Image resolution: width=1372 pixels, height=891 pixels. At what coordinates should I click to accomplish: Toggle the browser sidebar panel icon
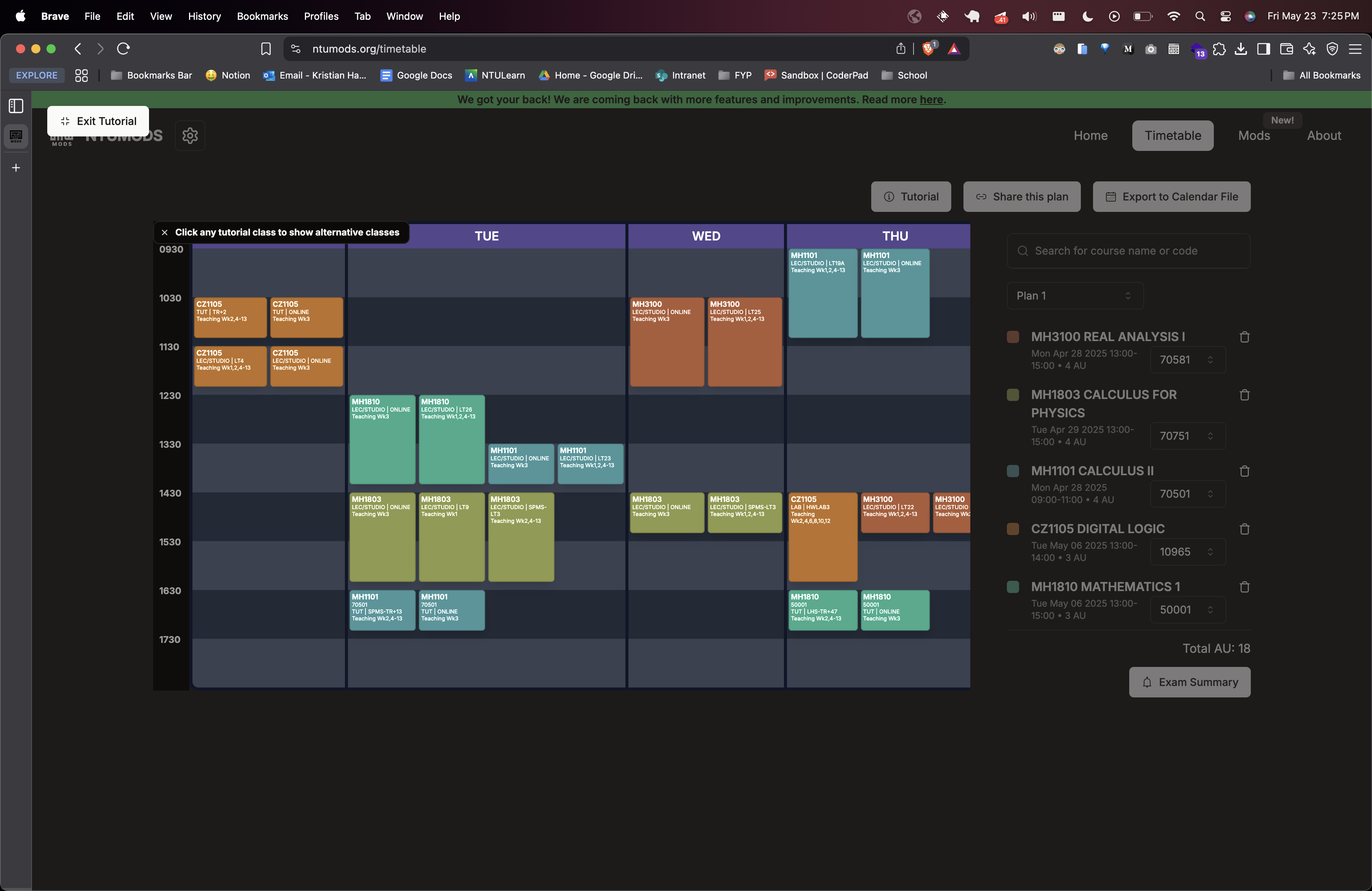point(16,106)
